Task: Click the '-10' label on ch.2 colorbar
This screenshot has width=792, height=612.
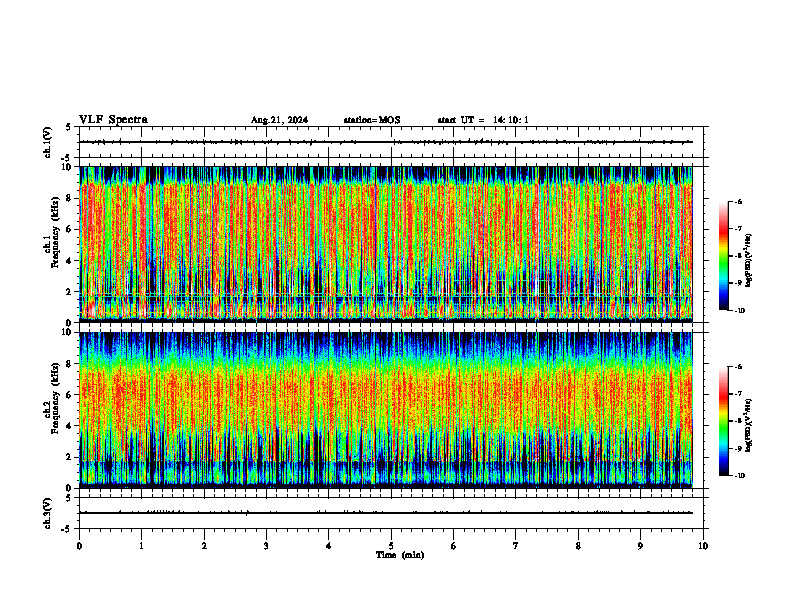Action: (x=740, y=476)
